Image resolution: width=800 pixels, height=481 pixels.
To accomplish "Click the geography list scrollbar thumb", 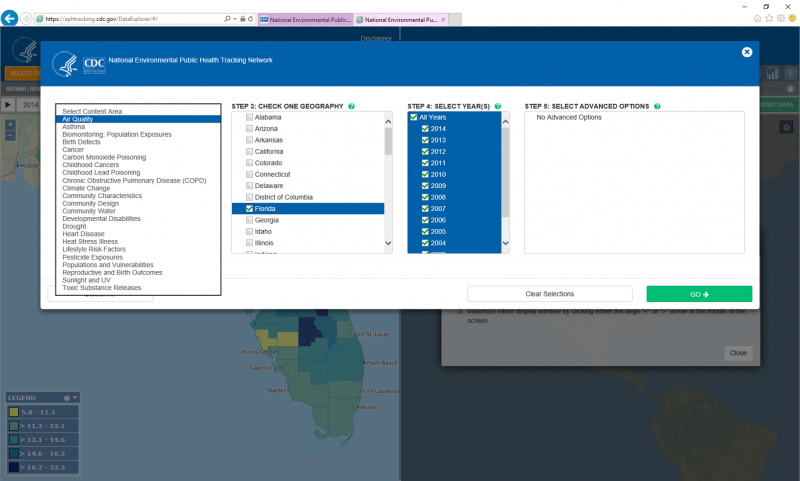I will pyautogui.click(x=388, y=141).
